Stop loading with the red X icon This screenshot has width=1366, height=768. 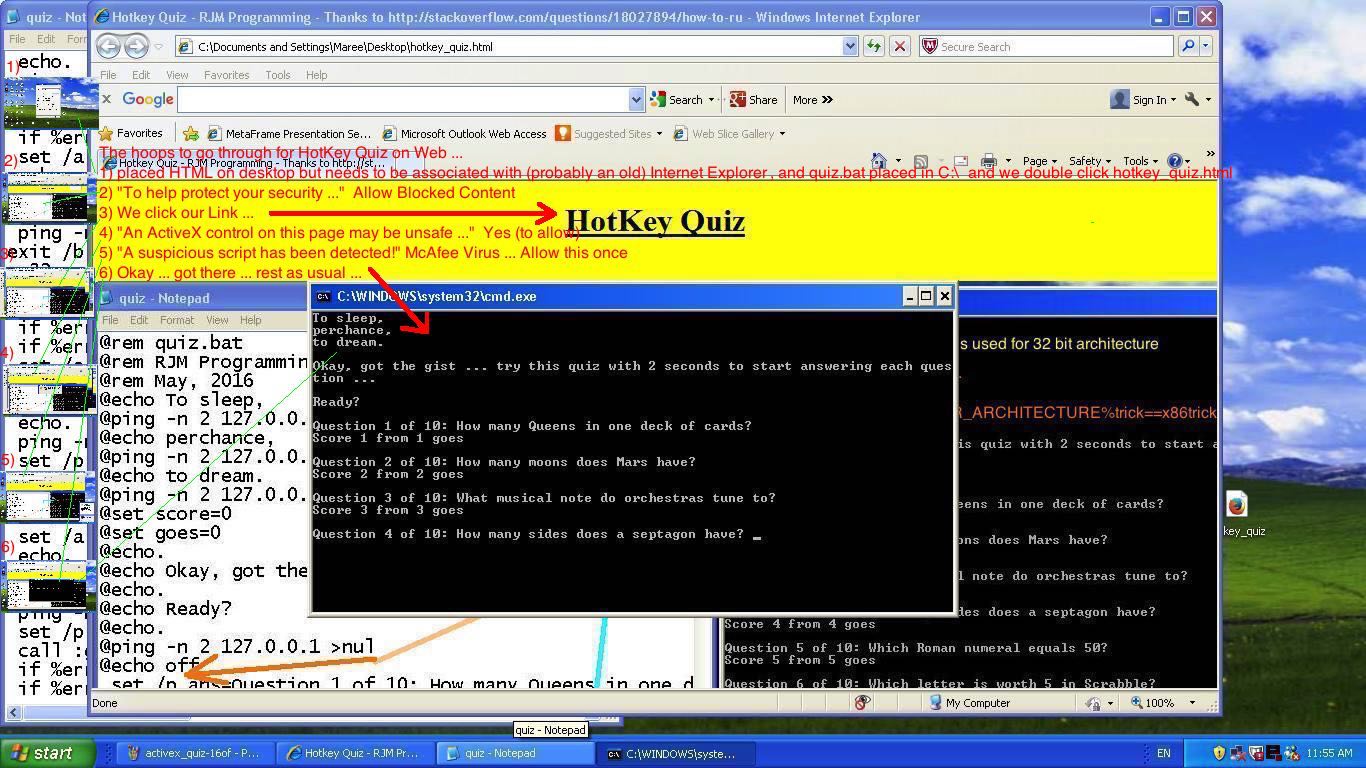tap(899, 46)
